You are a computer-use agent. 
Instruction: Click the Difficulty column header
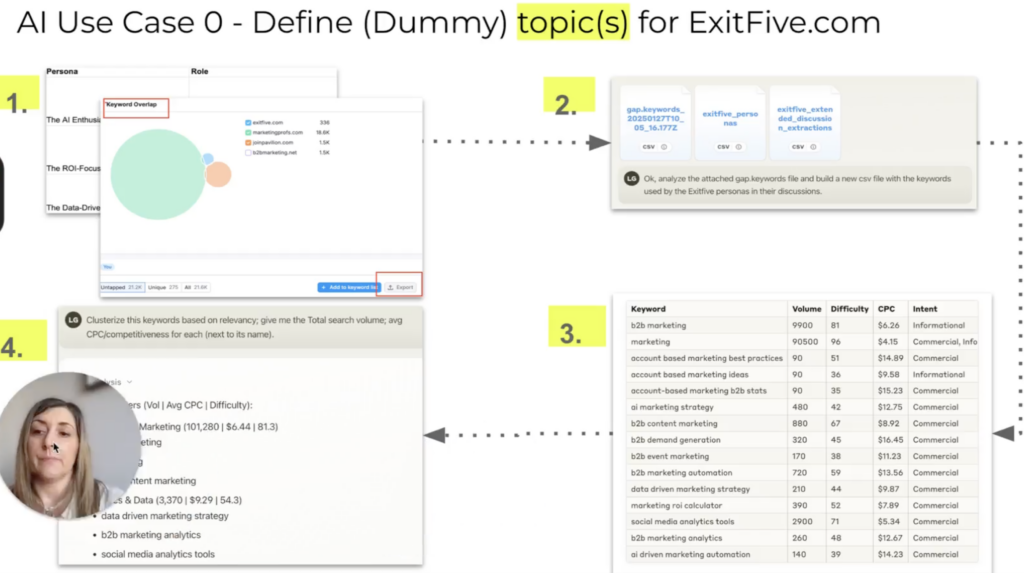[849, 309]
